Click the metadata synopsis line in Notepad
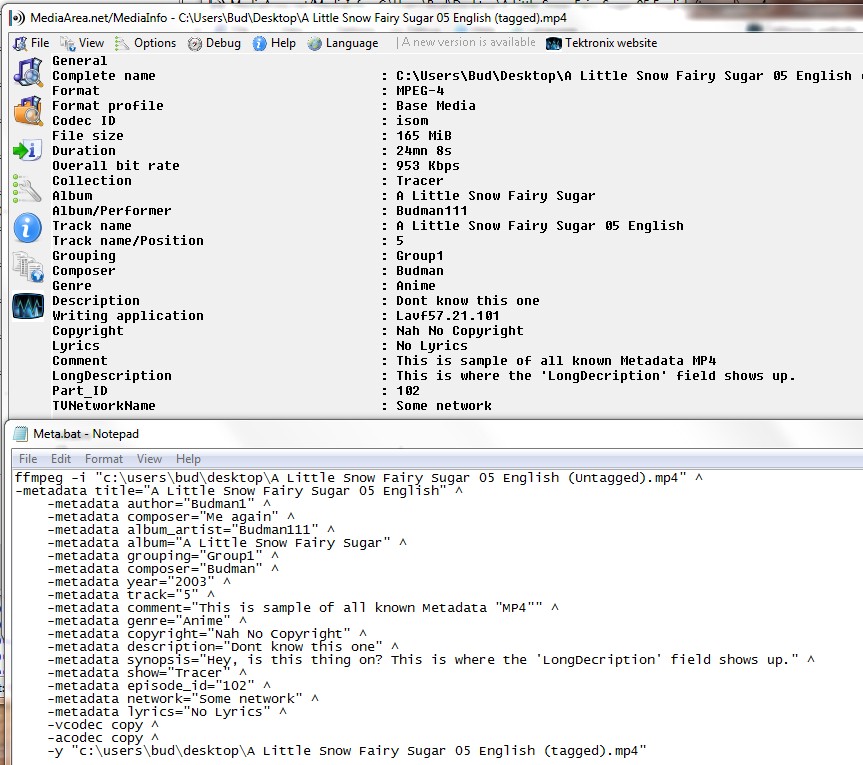863x765 pixels. 430,659
